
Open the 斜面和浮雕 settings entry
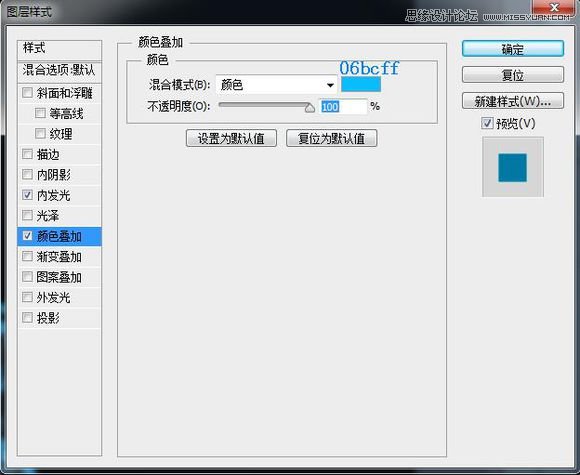click(x=64, y=93)
